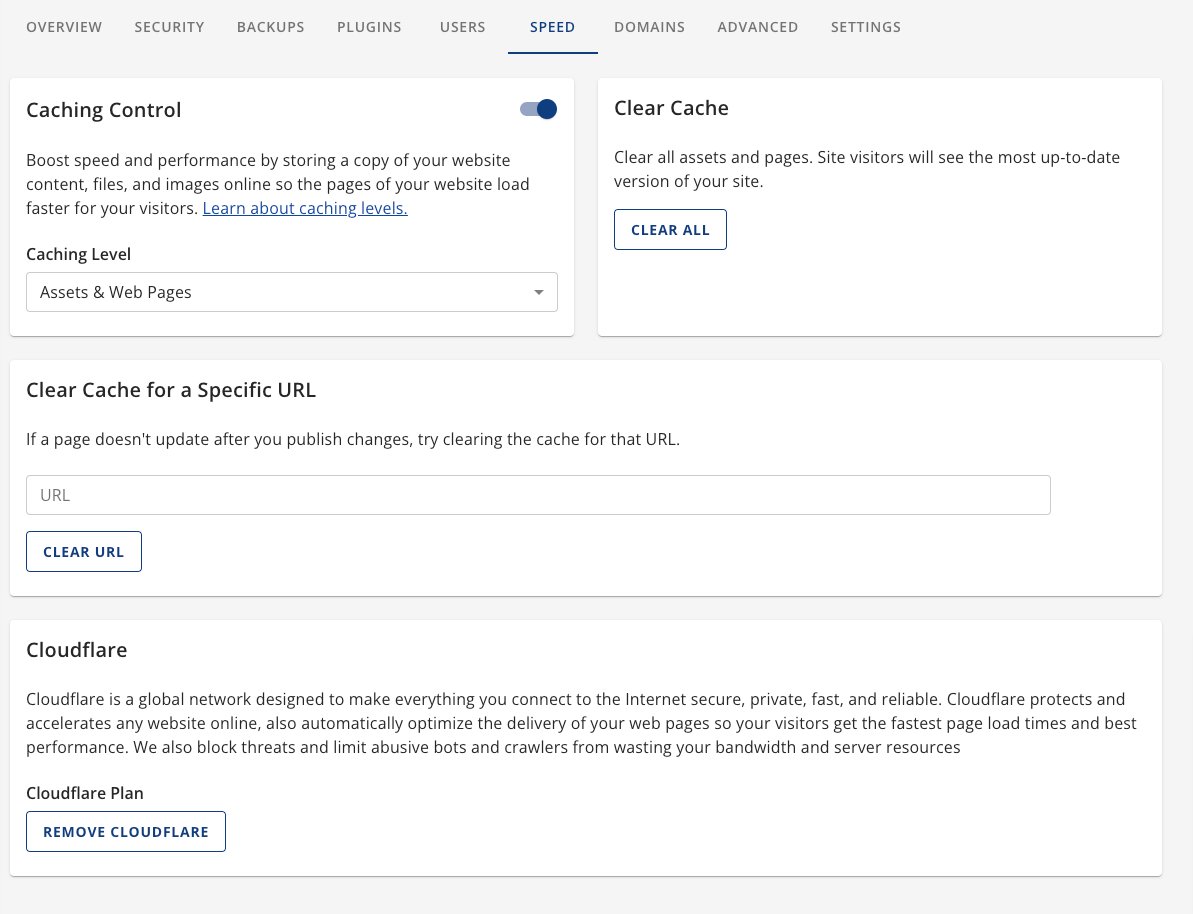This screenshot has width=1193, height=914.
Task: Navigate to the Domains tab
Action: 649,27
